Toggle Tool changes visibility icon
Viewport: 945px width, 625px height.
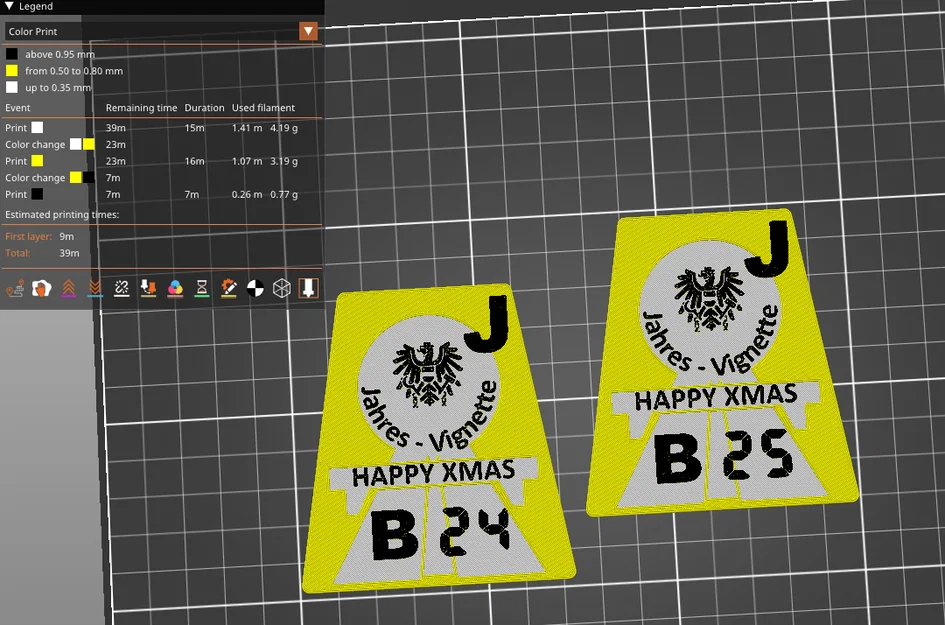tap(148, 289)
